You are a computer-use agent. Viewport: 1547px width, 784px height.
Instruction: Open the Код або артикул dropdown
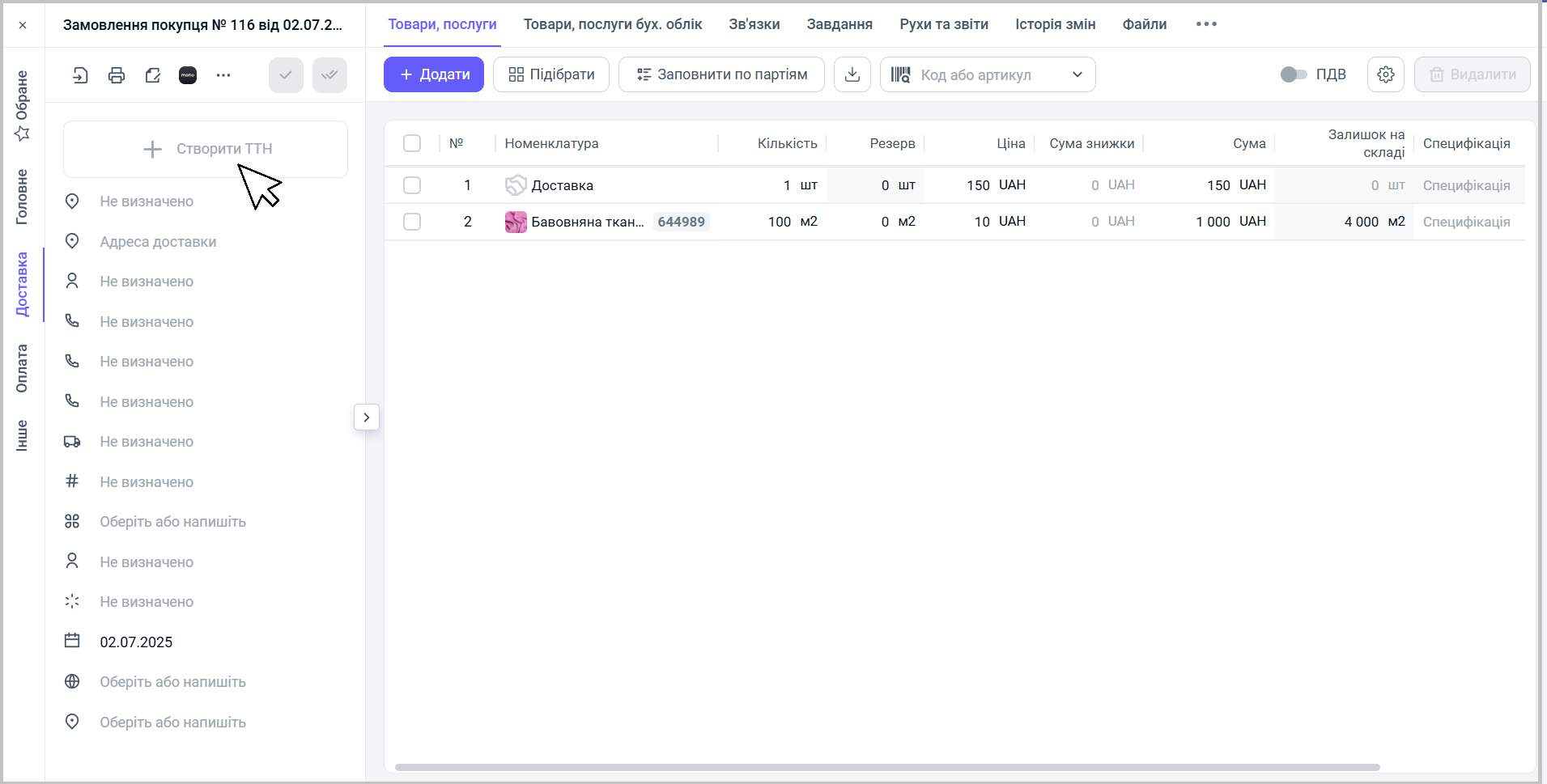point(1077,74)
